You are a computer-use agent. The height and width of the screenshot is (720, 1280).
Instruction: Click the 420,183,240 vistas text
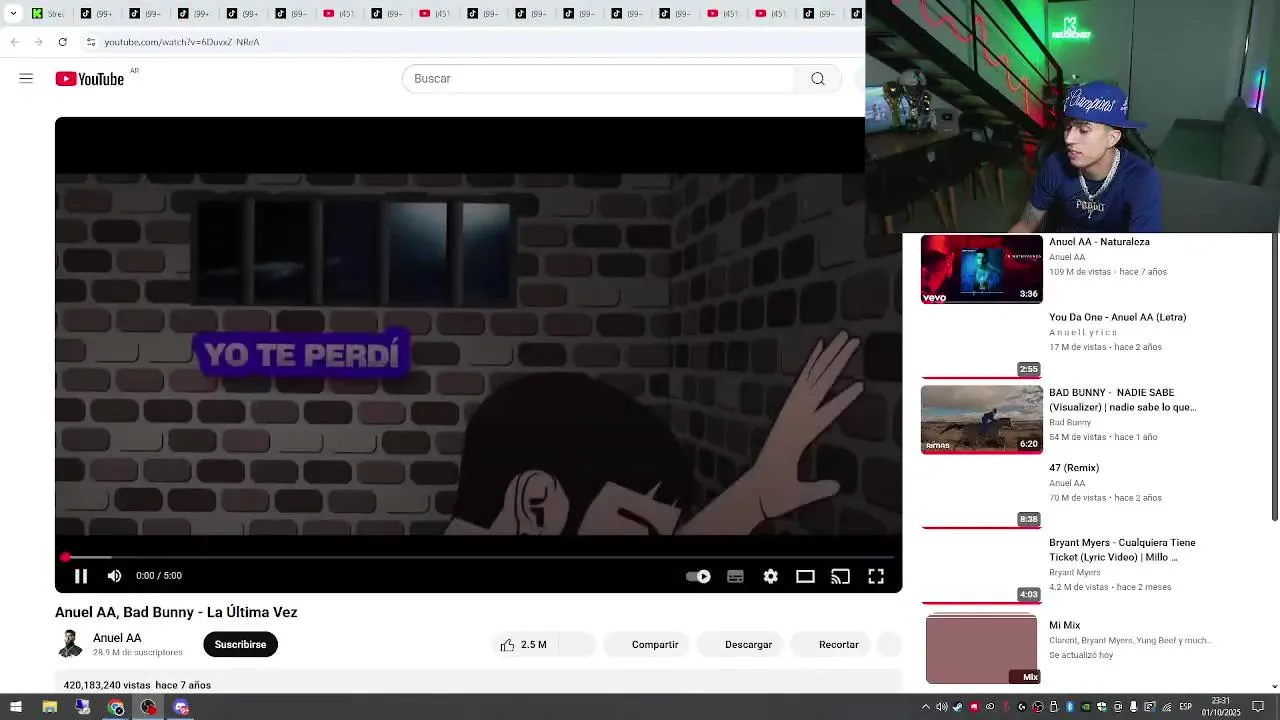[x=107, y=685]
